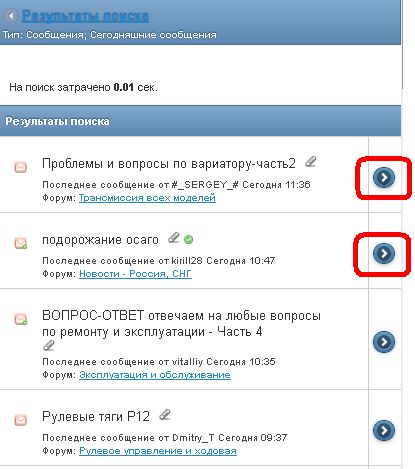The height and width of the screenshot is (469, 415).
Task: Open forum link Эксплуатация и обслуживание
Action: [x=155, y=375]
